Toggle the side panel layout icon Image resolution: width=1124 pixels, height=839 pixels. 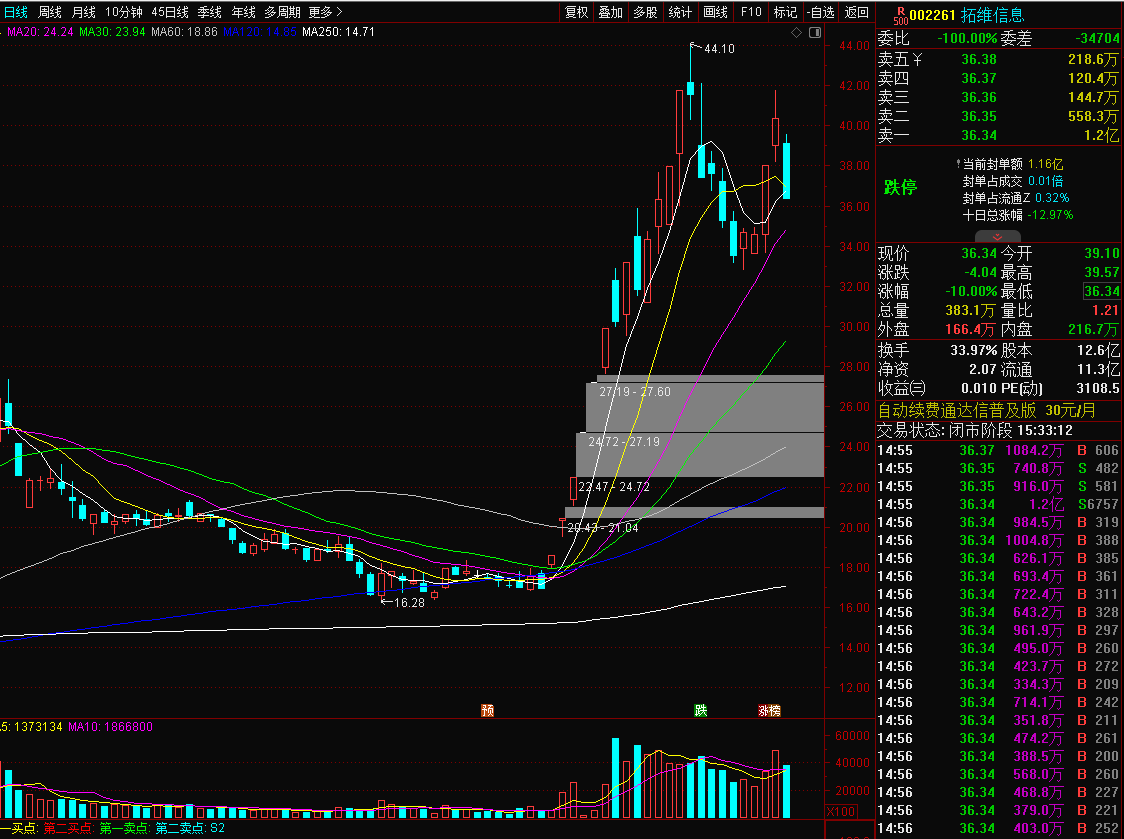pos(814,32)
